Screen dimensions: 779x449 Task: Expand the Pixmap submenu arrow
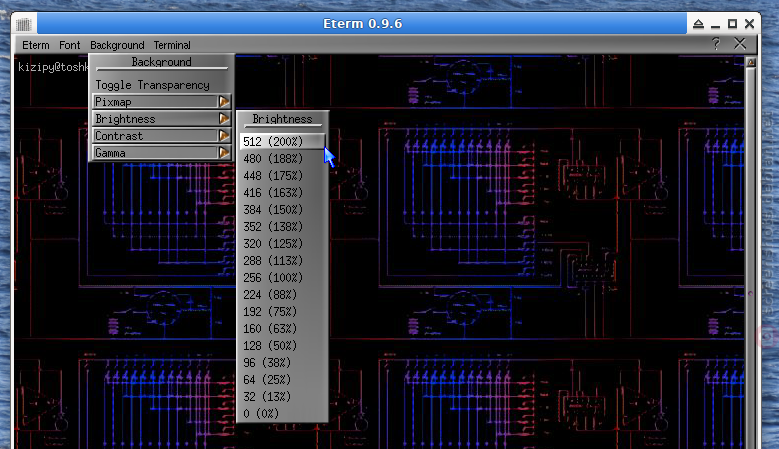coord(224,102)
